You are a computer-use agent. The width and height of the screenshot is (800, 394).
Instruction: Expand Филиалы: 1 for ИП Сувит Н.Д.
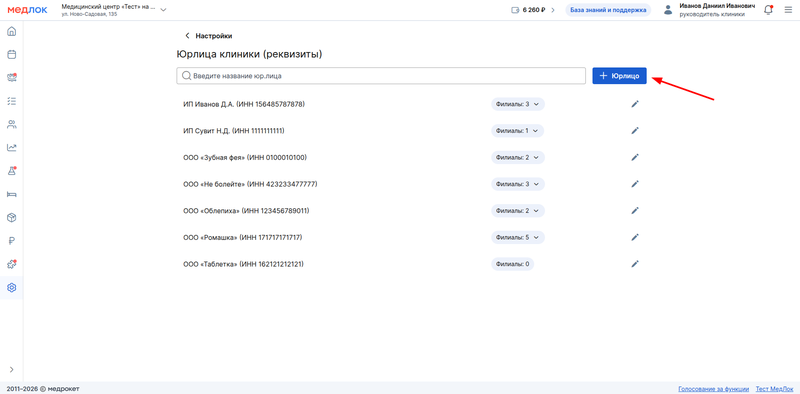(x=517, y=131)
